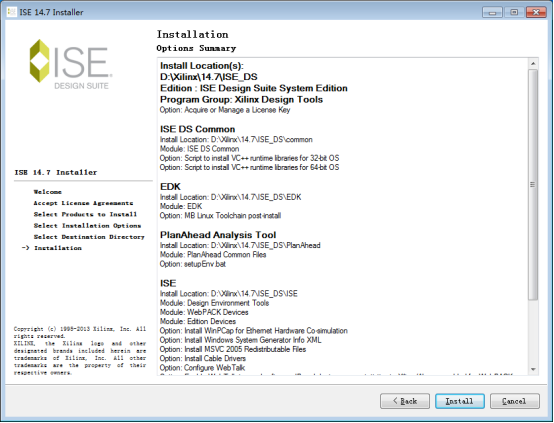Viewport: 554px width, 423px height.
Task: Select the current Installation step
Action: click(x=58, y=248)
